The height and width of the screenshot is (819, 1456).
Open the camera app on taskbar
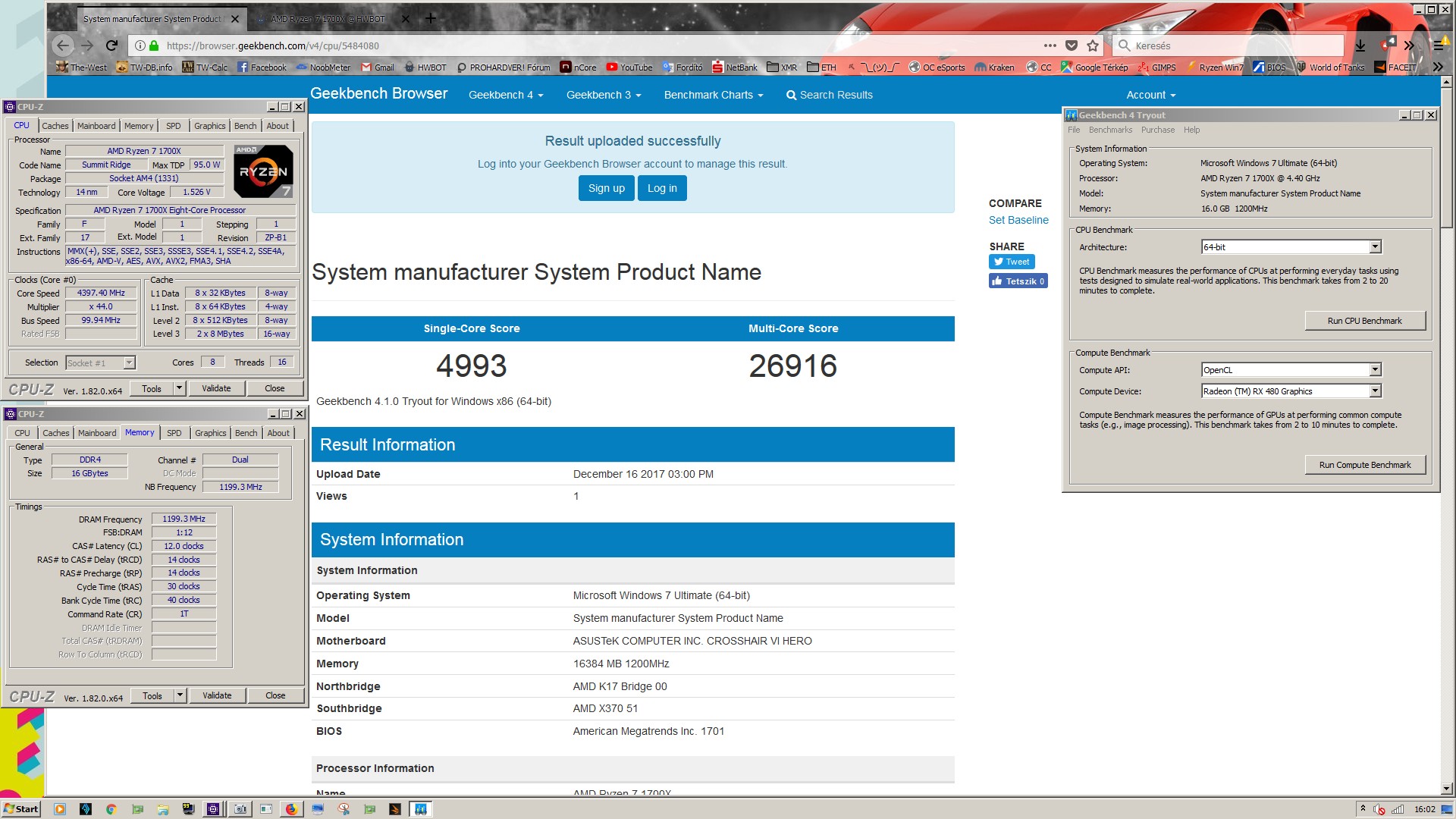click(240, 809)
